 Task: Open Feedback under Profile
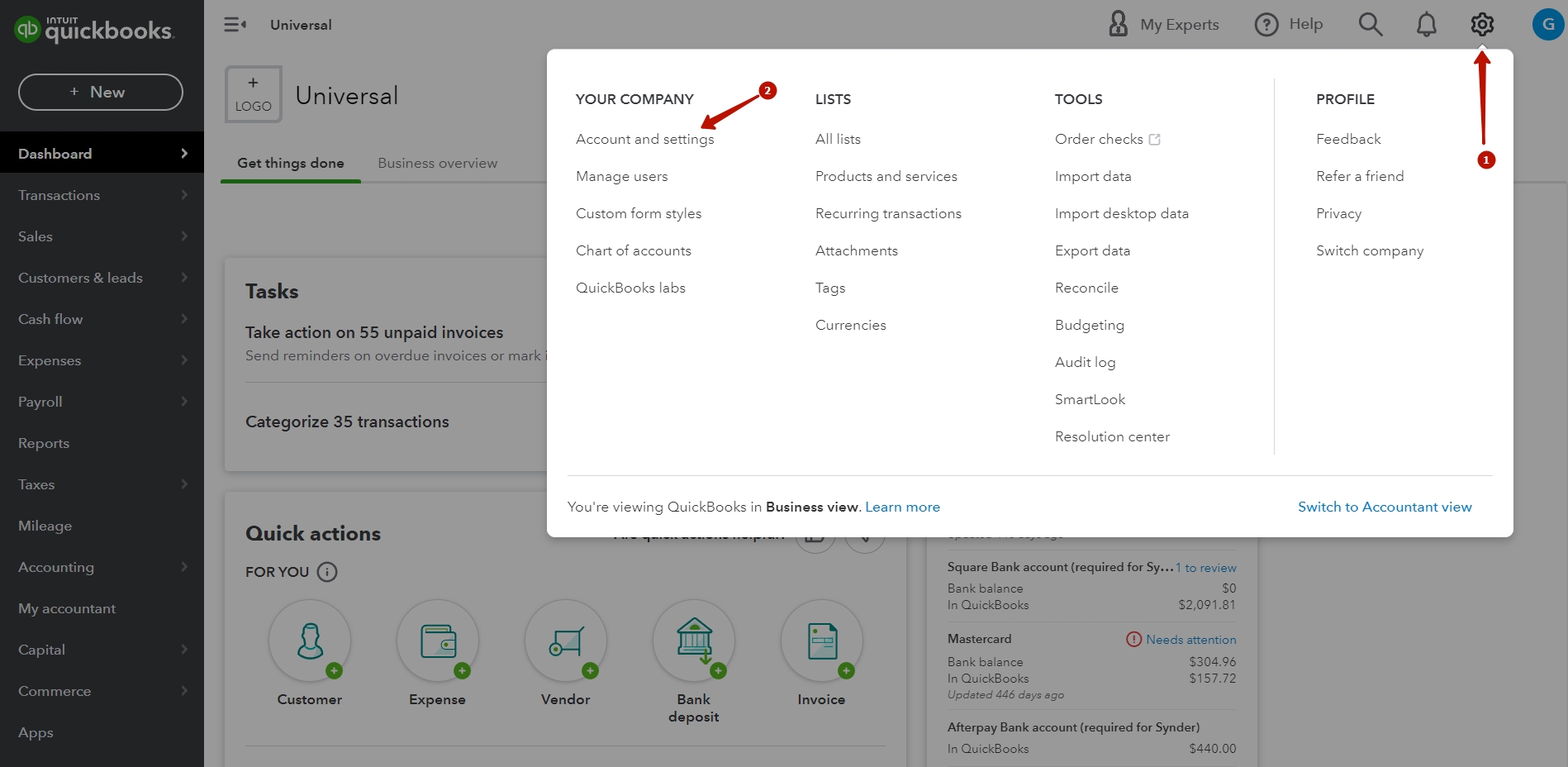pyautogui.click(x=1348, y=139)
